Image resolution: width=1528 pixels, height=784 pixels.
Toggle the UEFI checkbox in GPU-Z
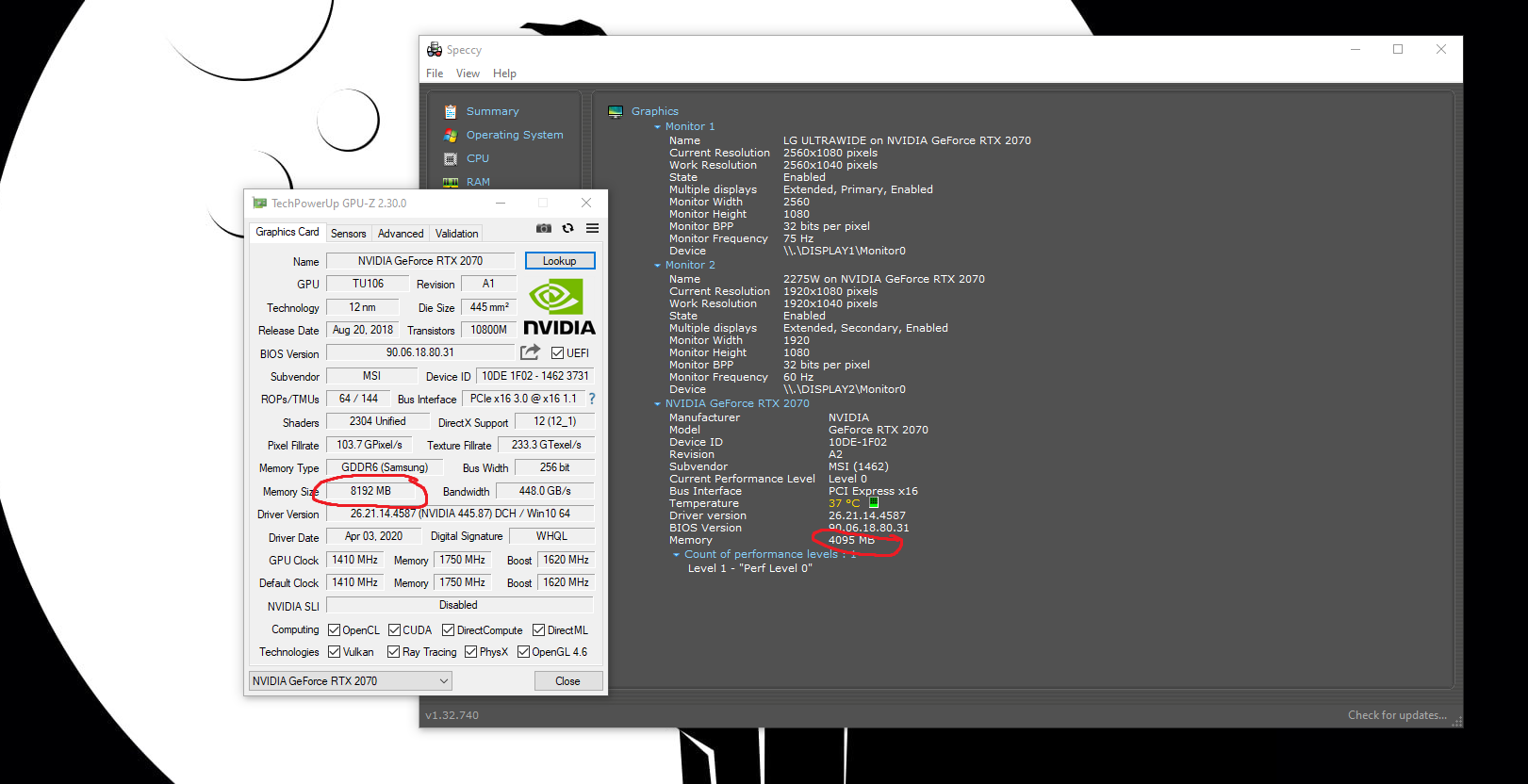tap(558, 352)
